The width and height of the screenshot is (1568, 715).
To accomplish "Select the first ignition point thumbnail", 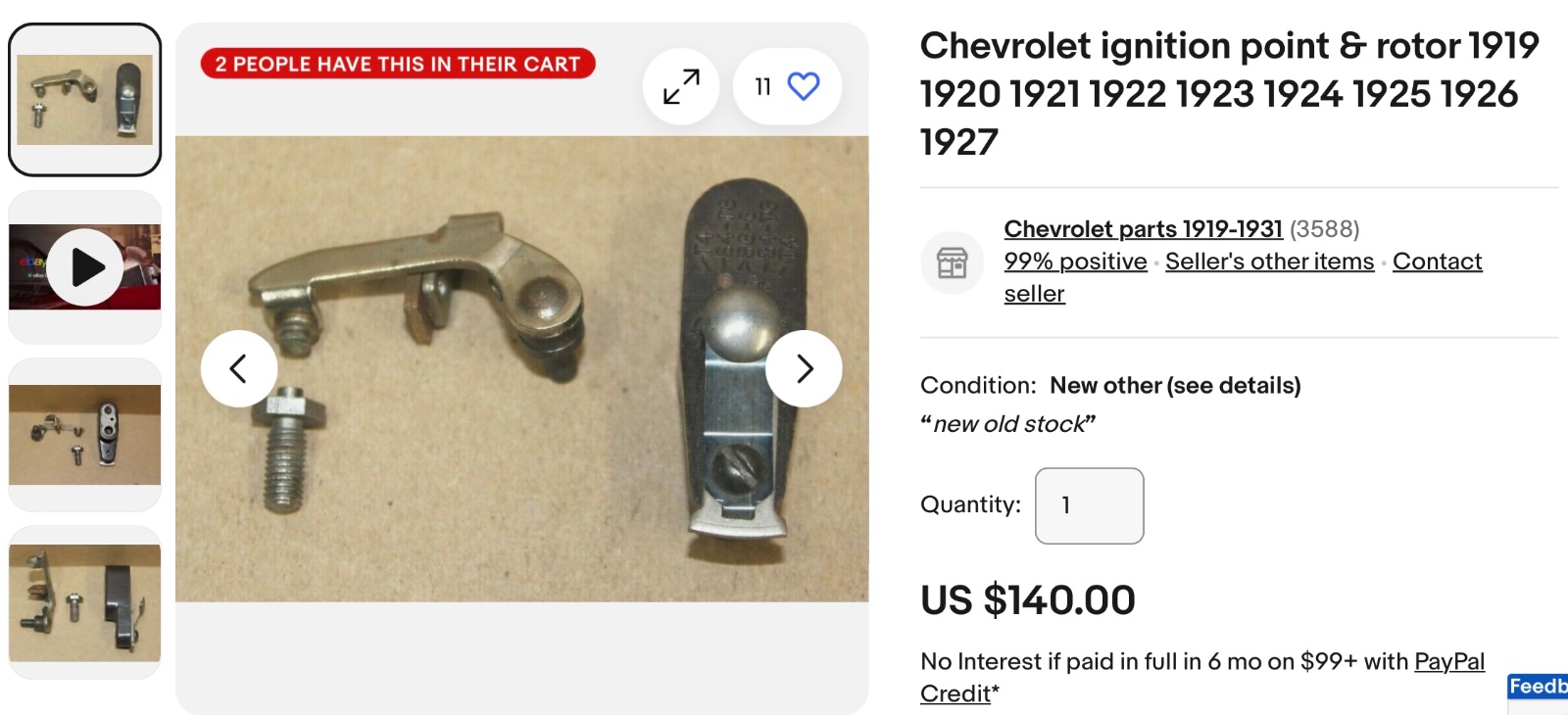I will (85, 100).
